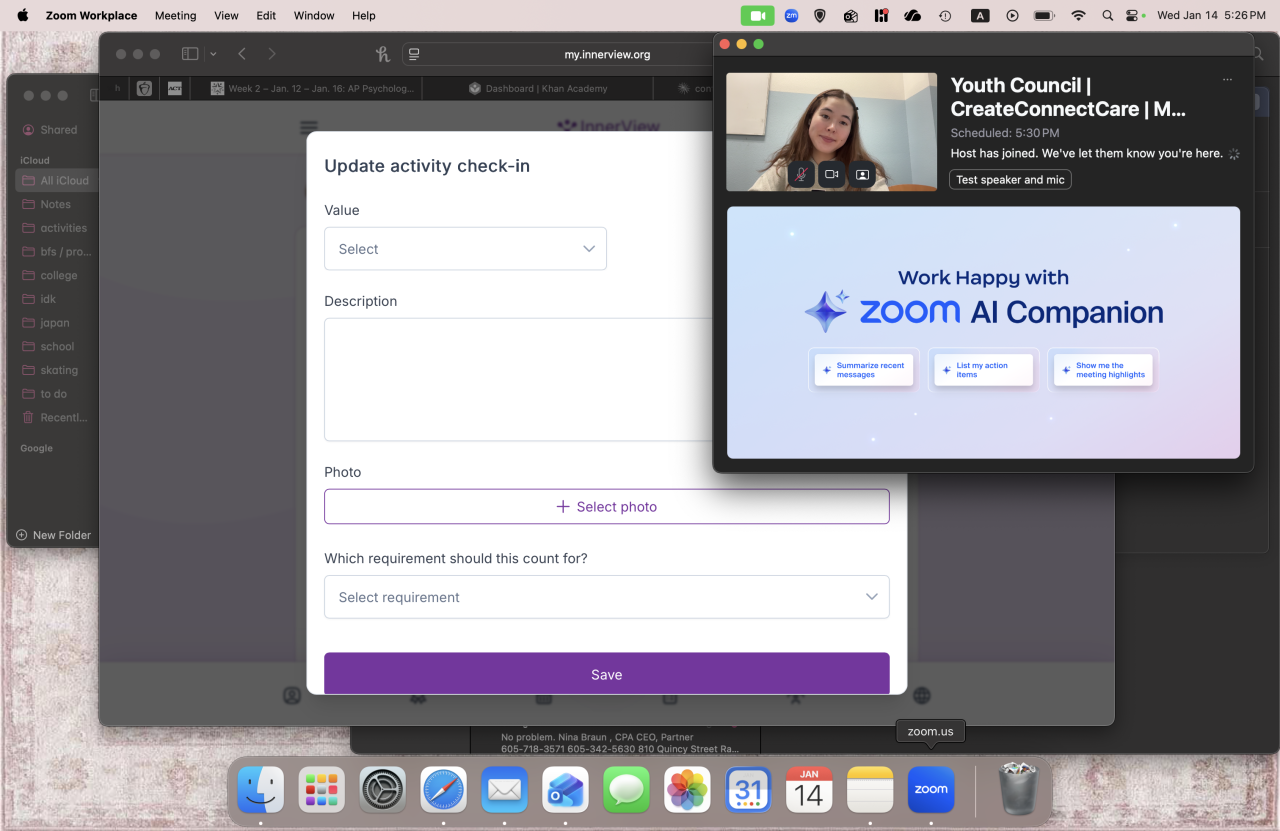Screen dimensions: 1280x831
Task: Switch to Dashboard Khan Academy tab
Action: (537, 88)
